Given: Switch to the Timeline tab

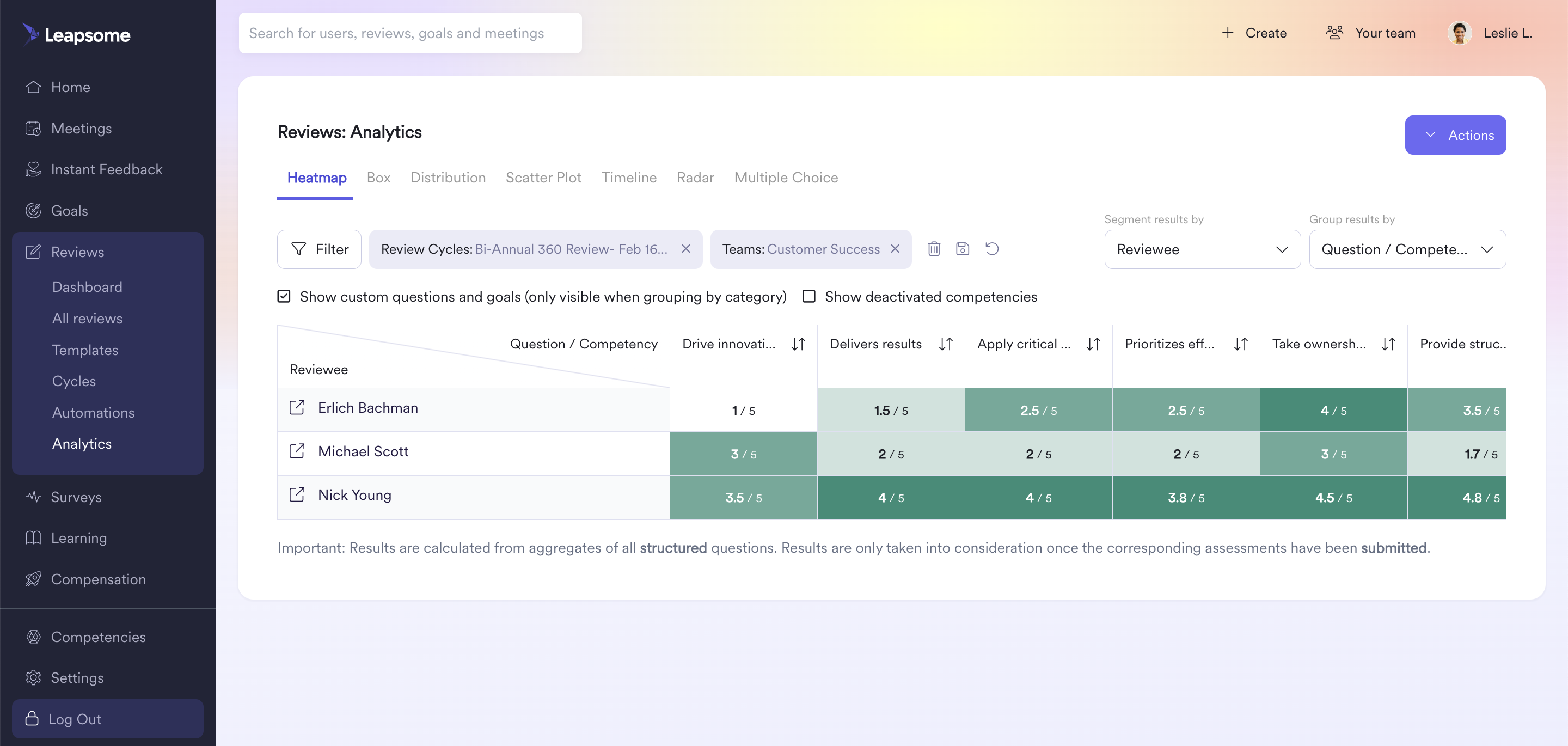Looking at the screenshot, I should pyautogui.click(x=629, y=178).
